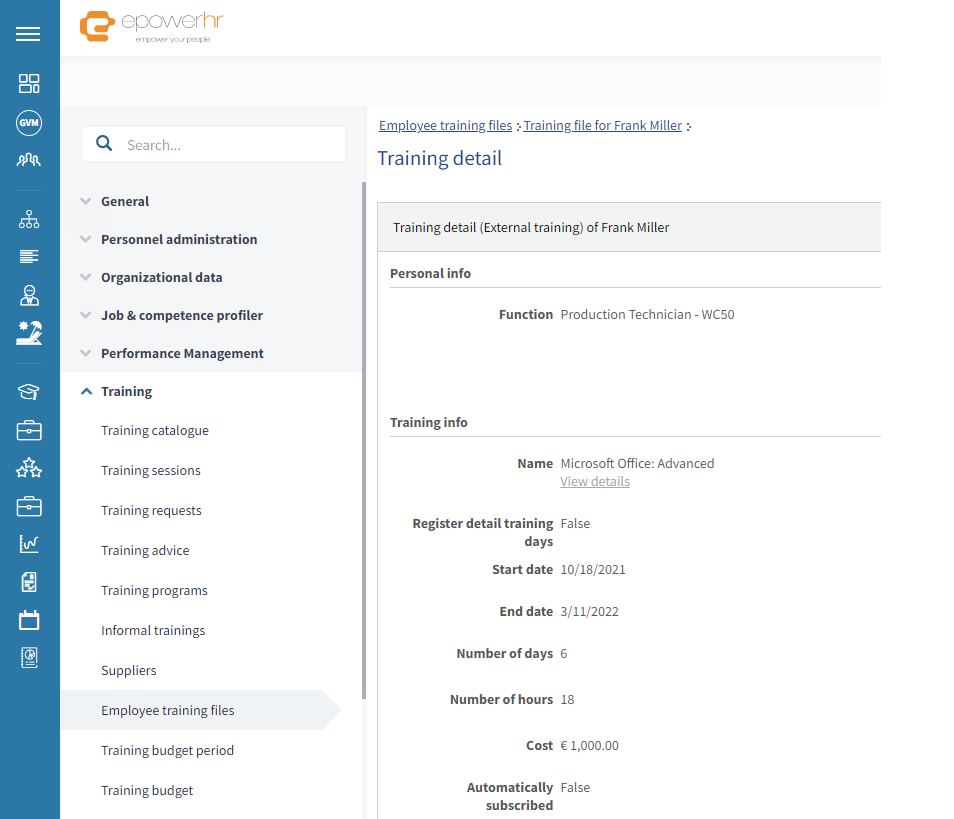Click the upper briefcase icon
The image size is (954, 819).
pyautogui.click(x=29, y=430)
